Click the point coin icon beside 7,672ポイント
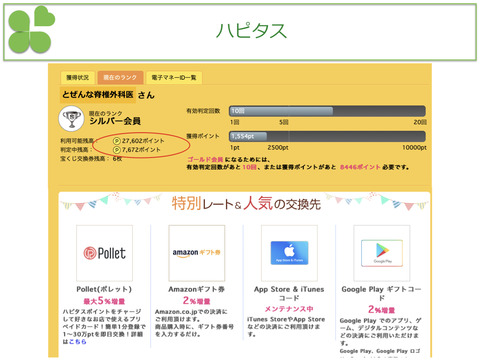Image resolution: width=480 pixels, height=360 pixels. 116,150
